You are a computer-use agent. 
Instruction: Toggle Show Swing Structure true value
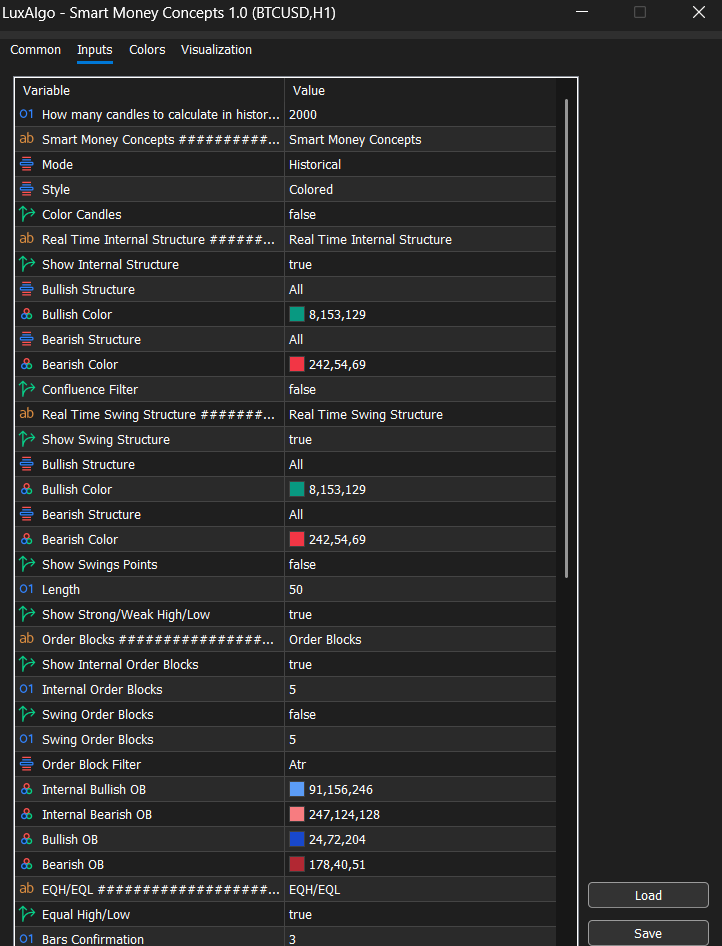[x=420, y=439]
